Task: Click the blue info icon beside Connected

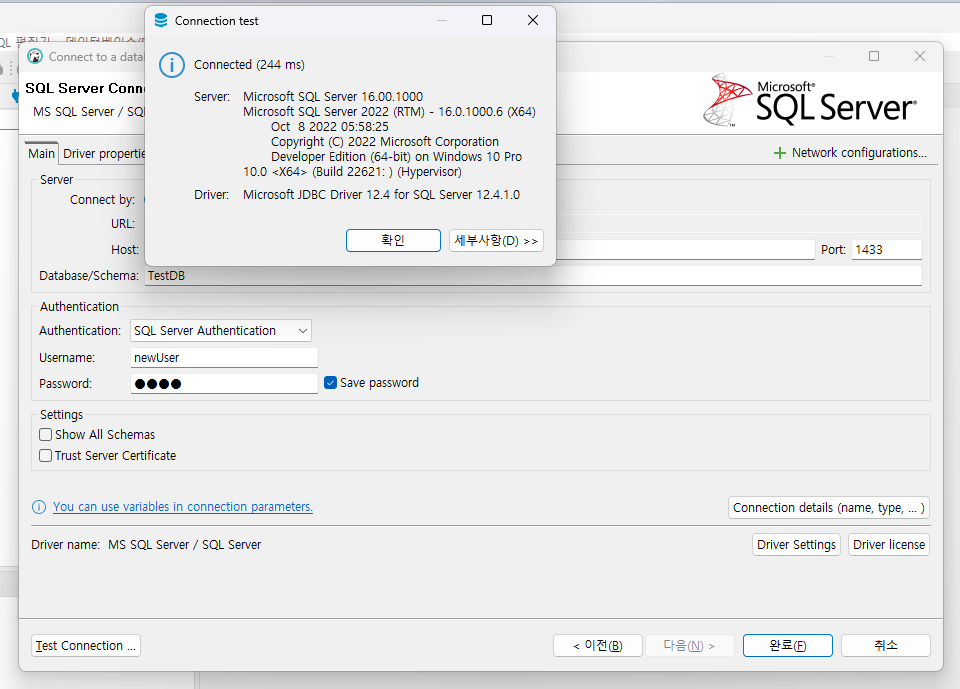Action: pos(172,65)
